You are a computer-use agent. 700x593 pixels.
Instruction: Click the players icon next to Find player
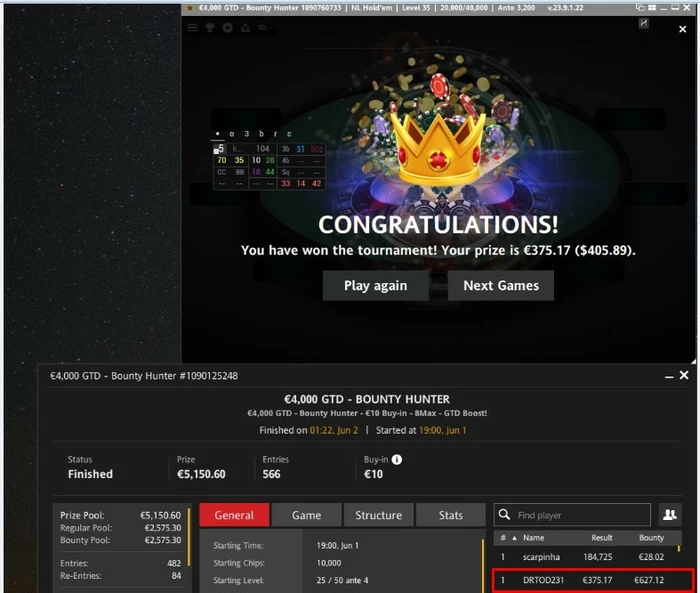(670, 515)
